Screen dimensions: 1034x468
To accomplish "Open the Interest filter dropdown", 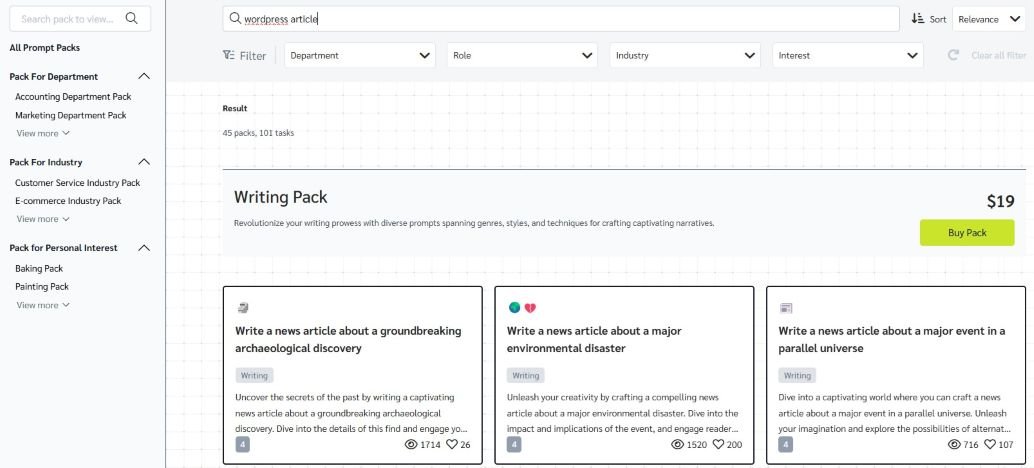I will pos(848,55).
